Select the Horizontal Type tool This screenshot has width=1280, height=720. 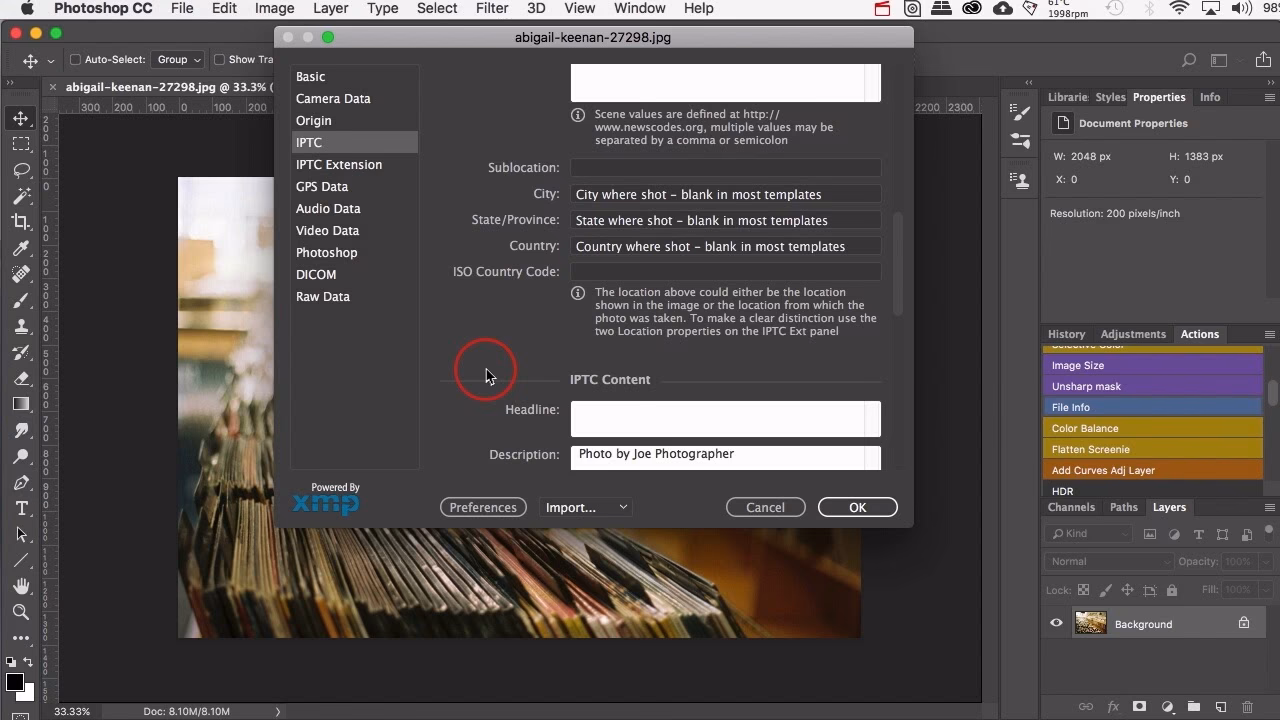coord(21,508)
